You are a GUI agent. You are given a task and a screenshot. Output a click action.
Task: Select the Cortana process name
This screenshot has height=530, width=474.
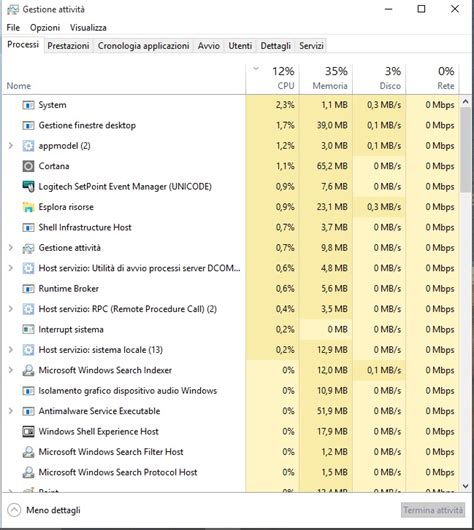(x=54, y=166)
